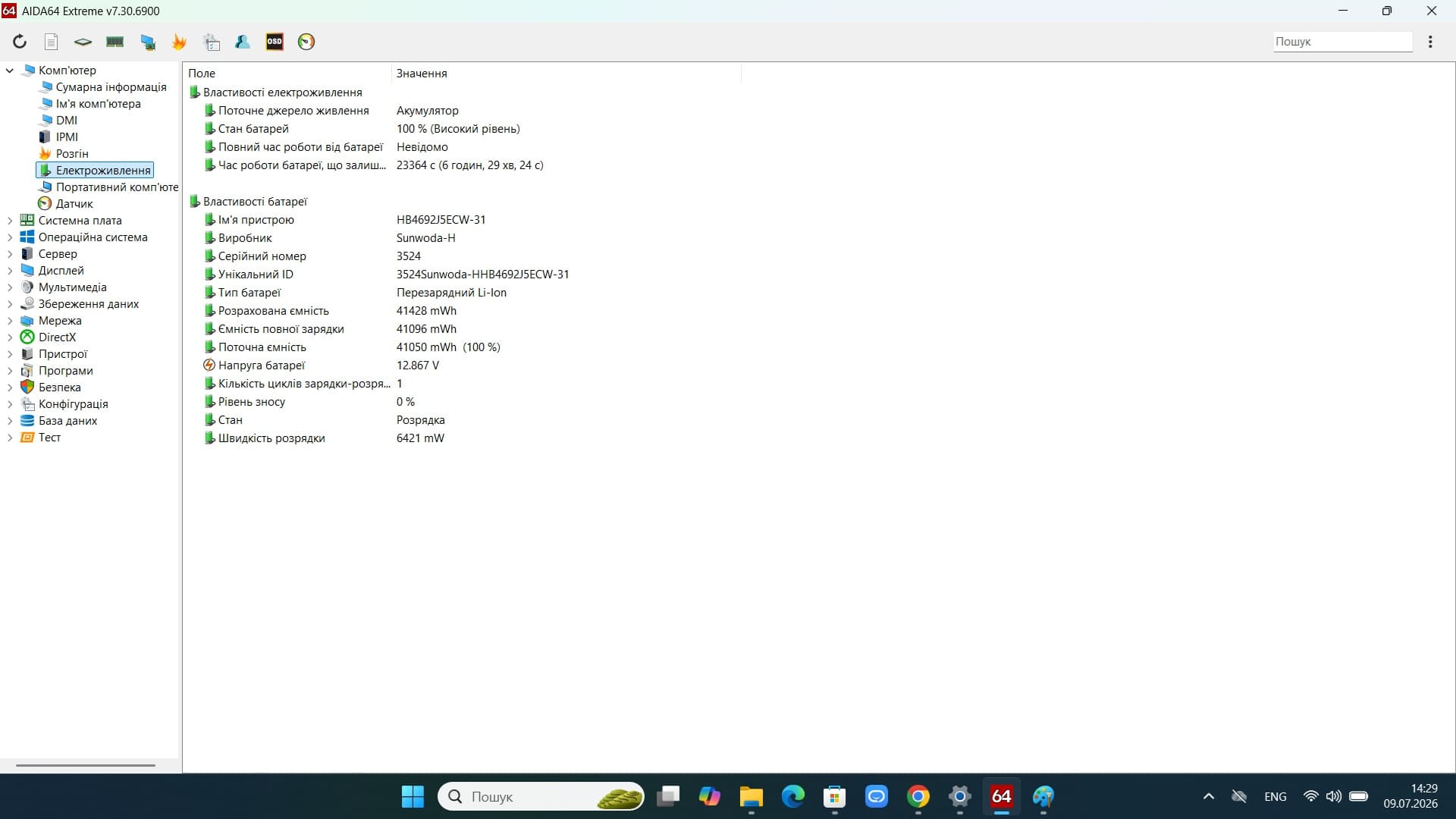Expand the Дисплей tree node
This screenshot has height=819, width=1456.
click(10, 271)
